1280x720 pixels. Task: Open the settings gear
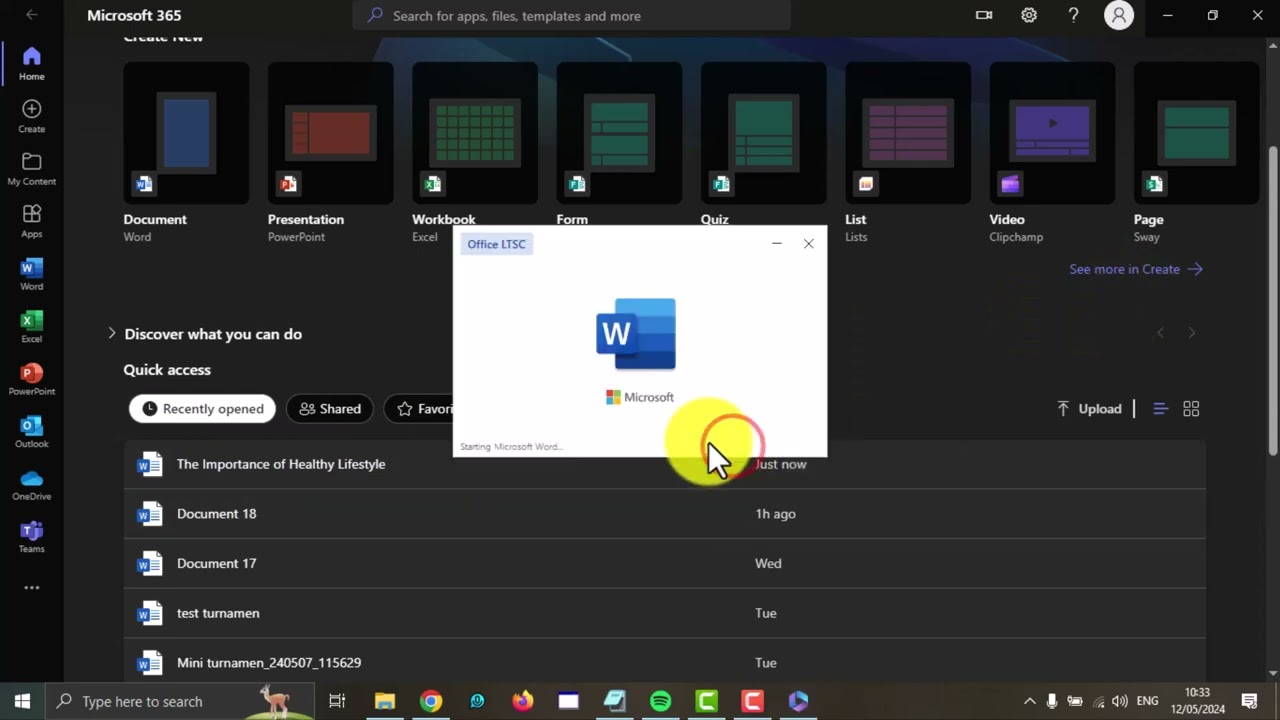pyautogui.click(x=1029, y=15)
